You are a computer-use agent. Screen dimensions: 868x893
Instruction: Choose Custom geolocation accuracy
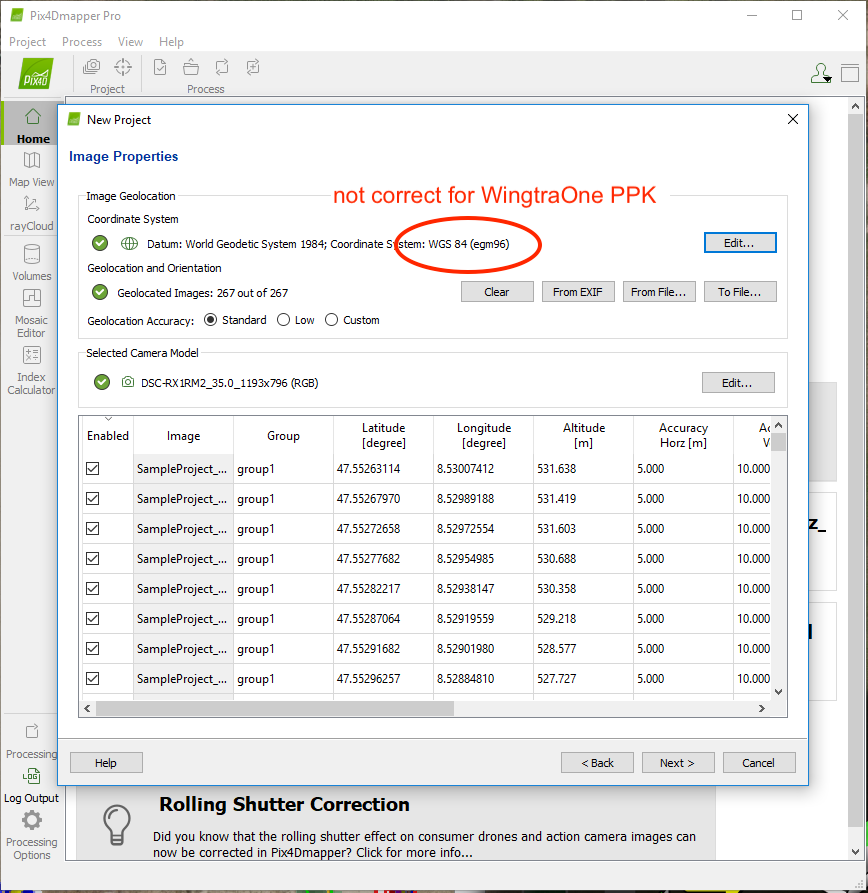(332, 320)
